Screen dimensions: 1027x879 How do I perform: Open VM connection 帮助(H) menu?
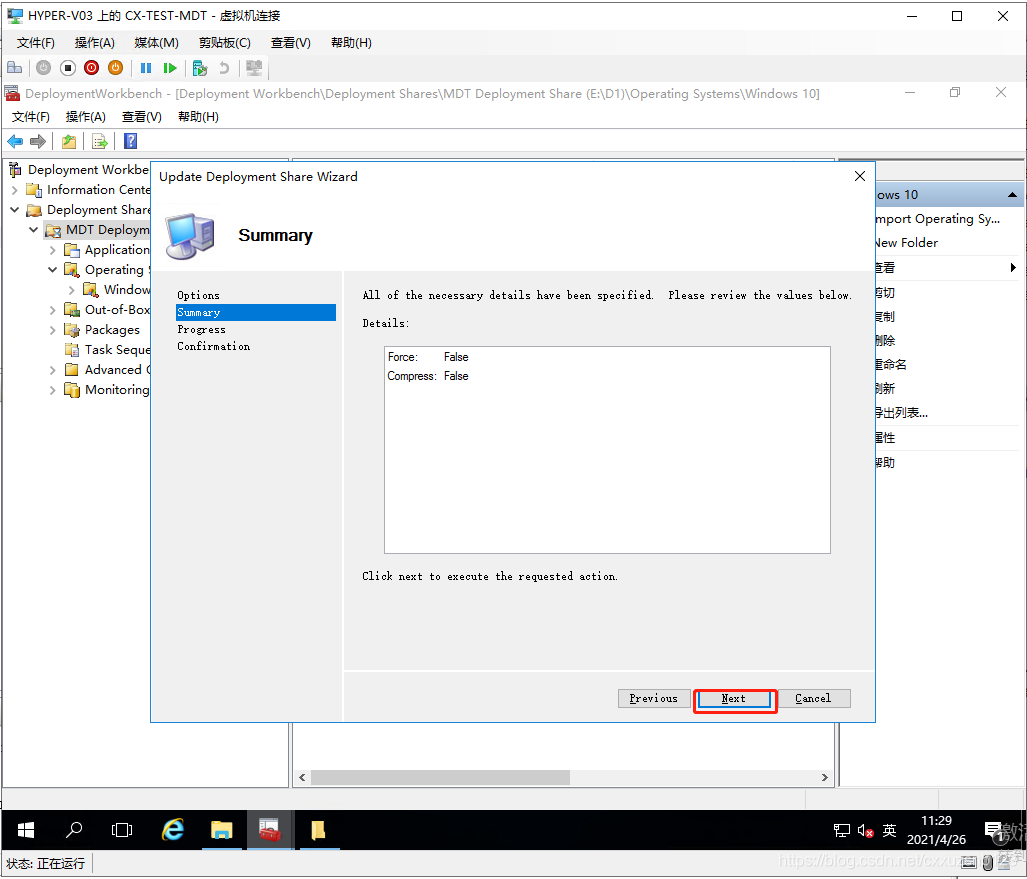[x=351, y=43]
